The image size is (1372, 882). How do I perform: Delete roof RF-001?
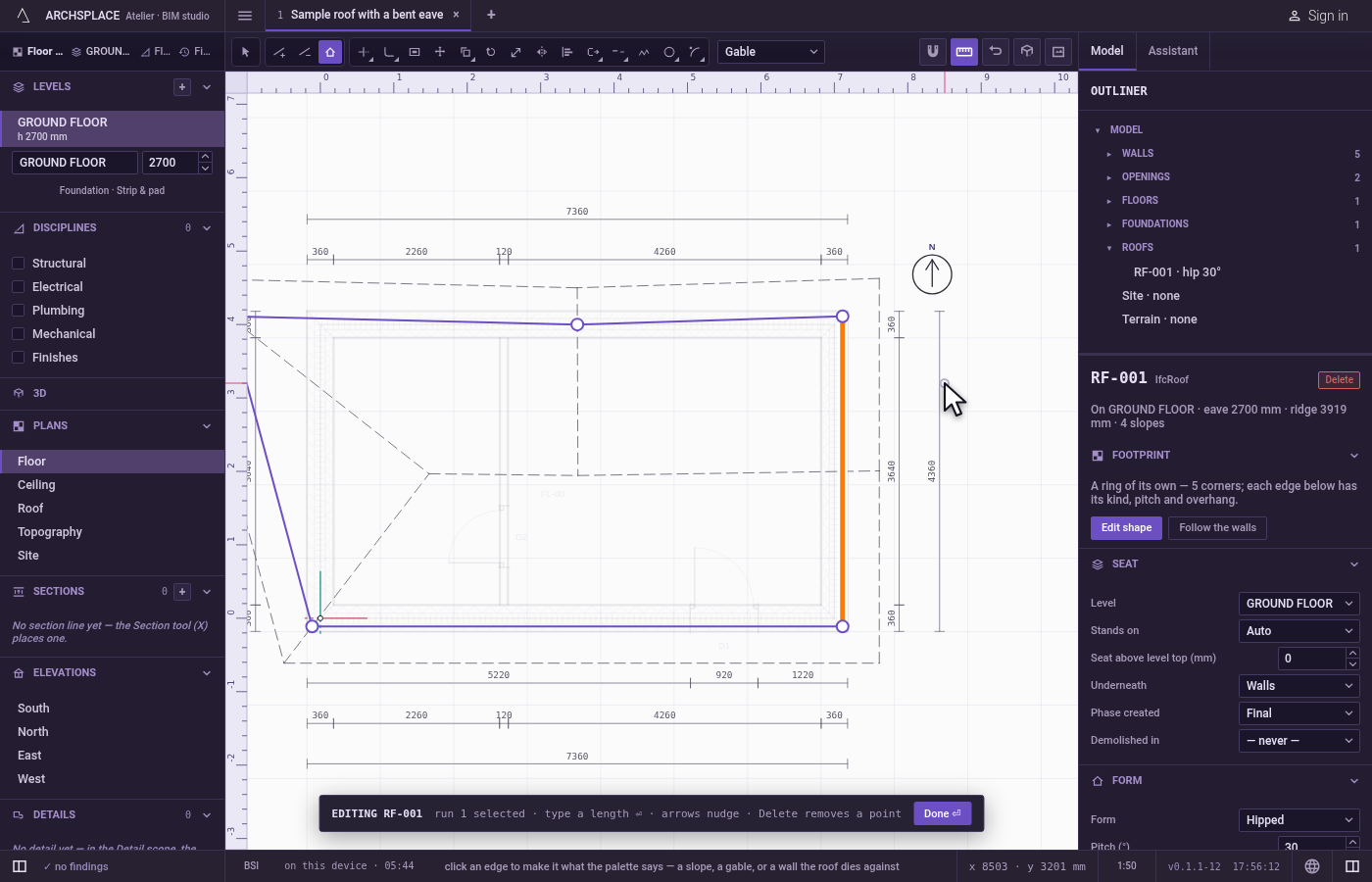pos(1340,380)
